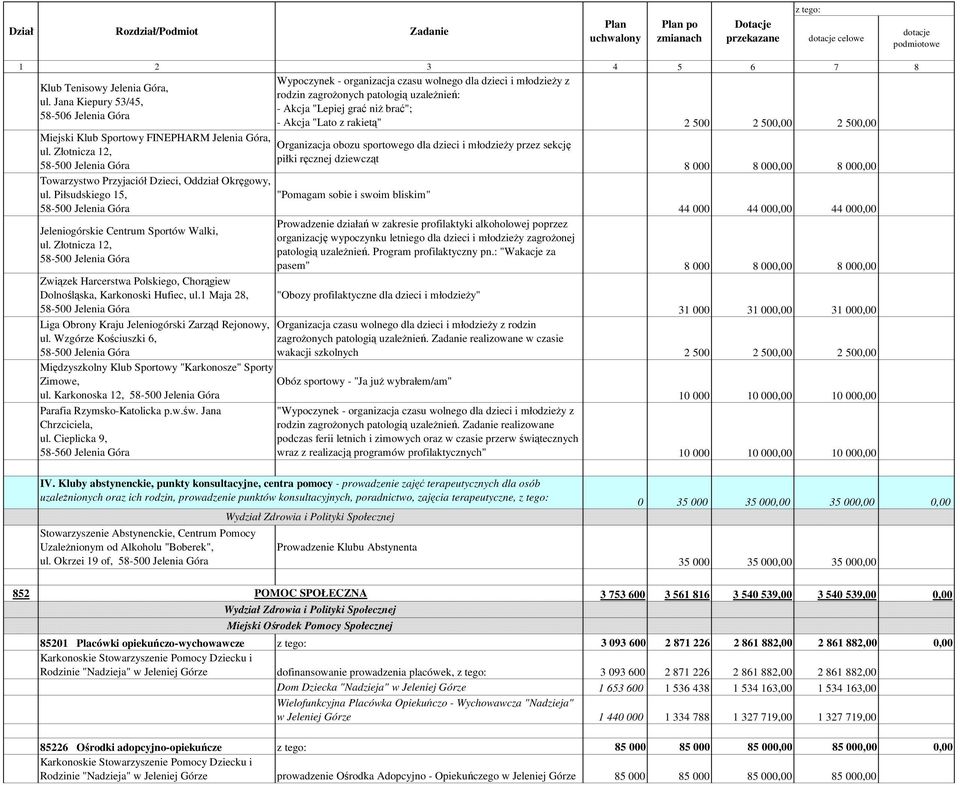Image resolution: width=960 pixels, height=785 pixels.
Task: Click 'Wydział Zdrowia i Polityki Społecznej' under section IV
Action: tap(310, 517)
